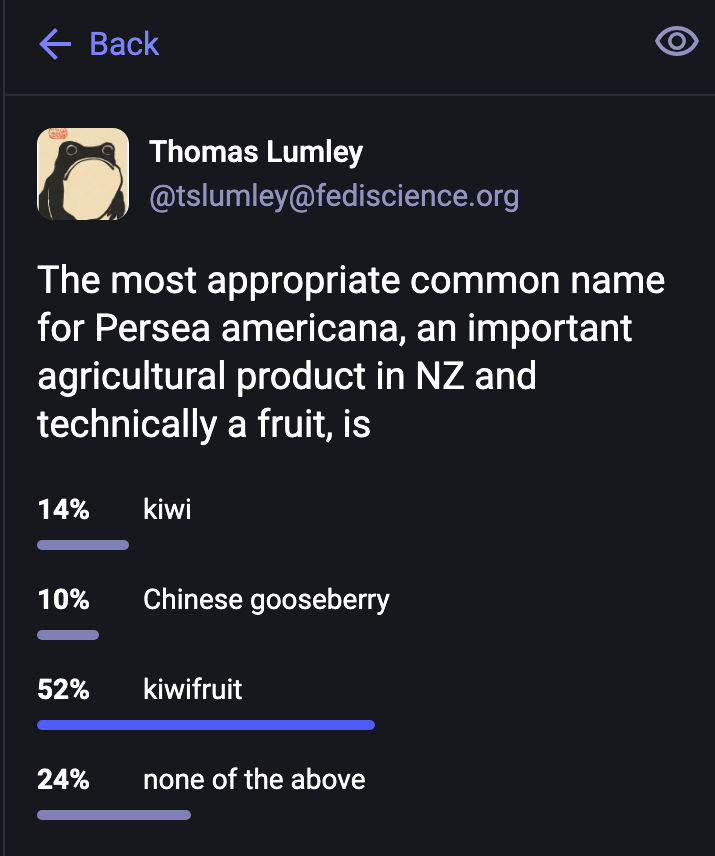This screenshot has width=715, height=856.
Task: Click the 10% percentage label
Action: coord(64,600)
